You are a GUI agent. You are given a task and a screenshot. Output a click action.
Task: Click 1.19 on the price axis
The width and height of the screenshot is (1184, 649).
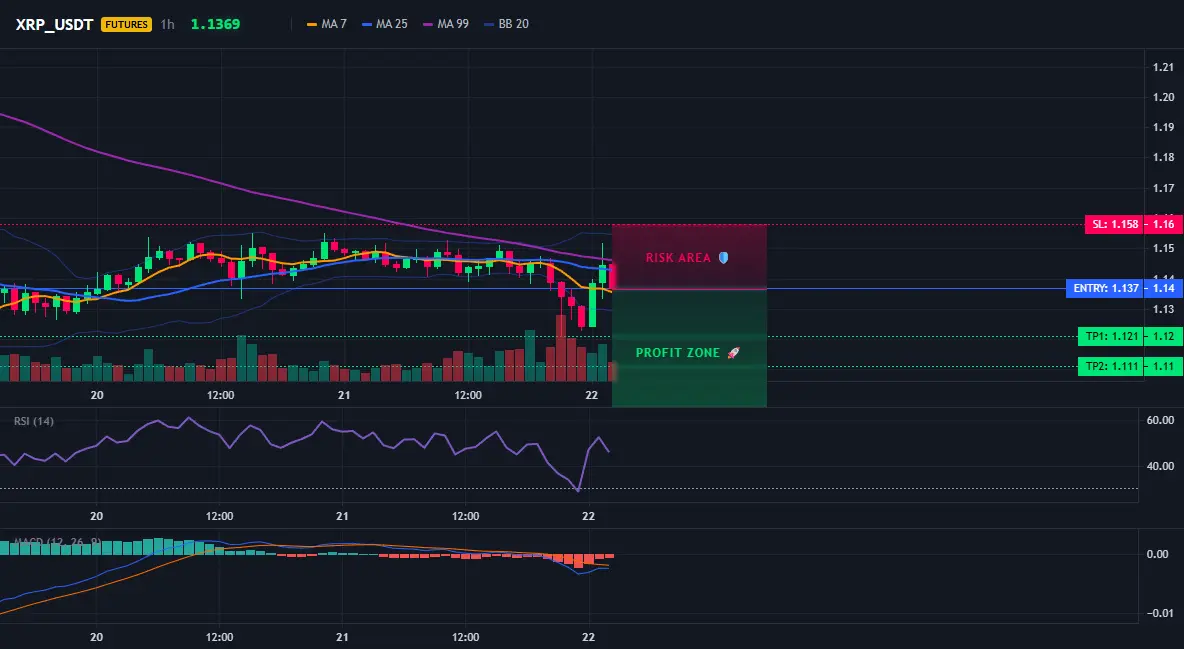(1164, 128)
